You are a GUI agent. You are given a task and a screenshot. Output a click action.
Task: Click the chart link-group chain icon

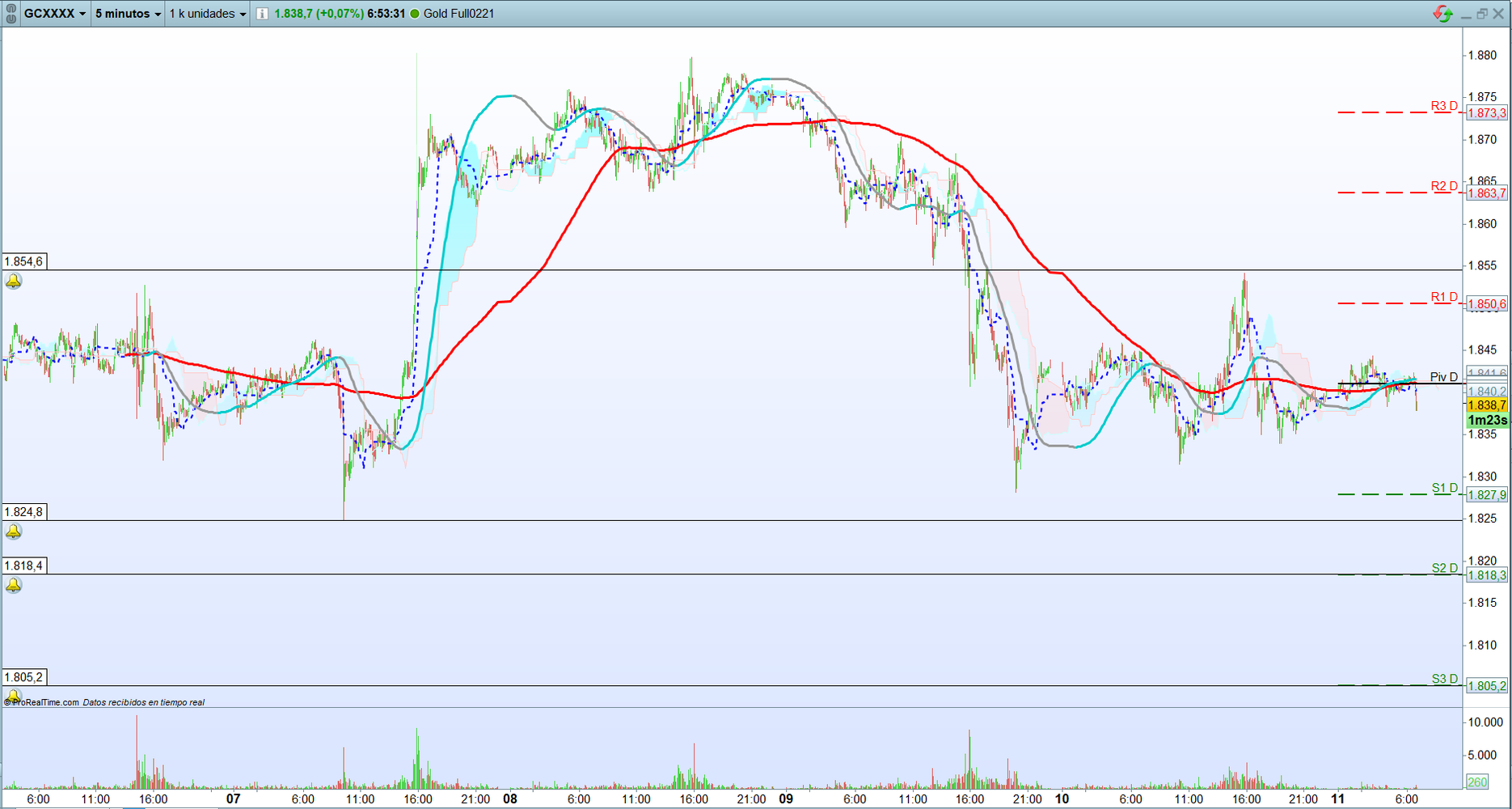(x=11, y=14)
